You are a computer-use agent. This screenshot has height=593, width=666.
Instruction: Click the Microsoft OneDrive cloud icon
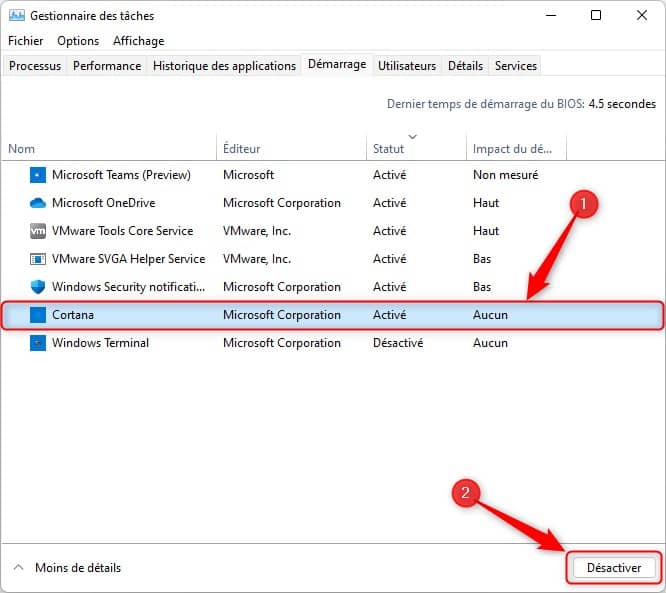click(38, 203)
